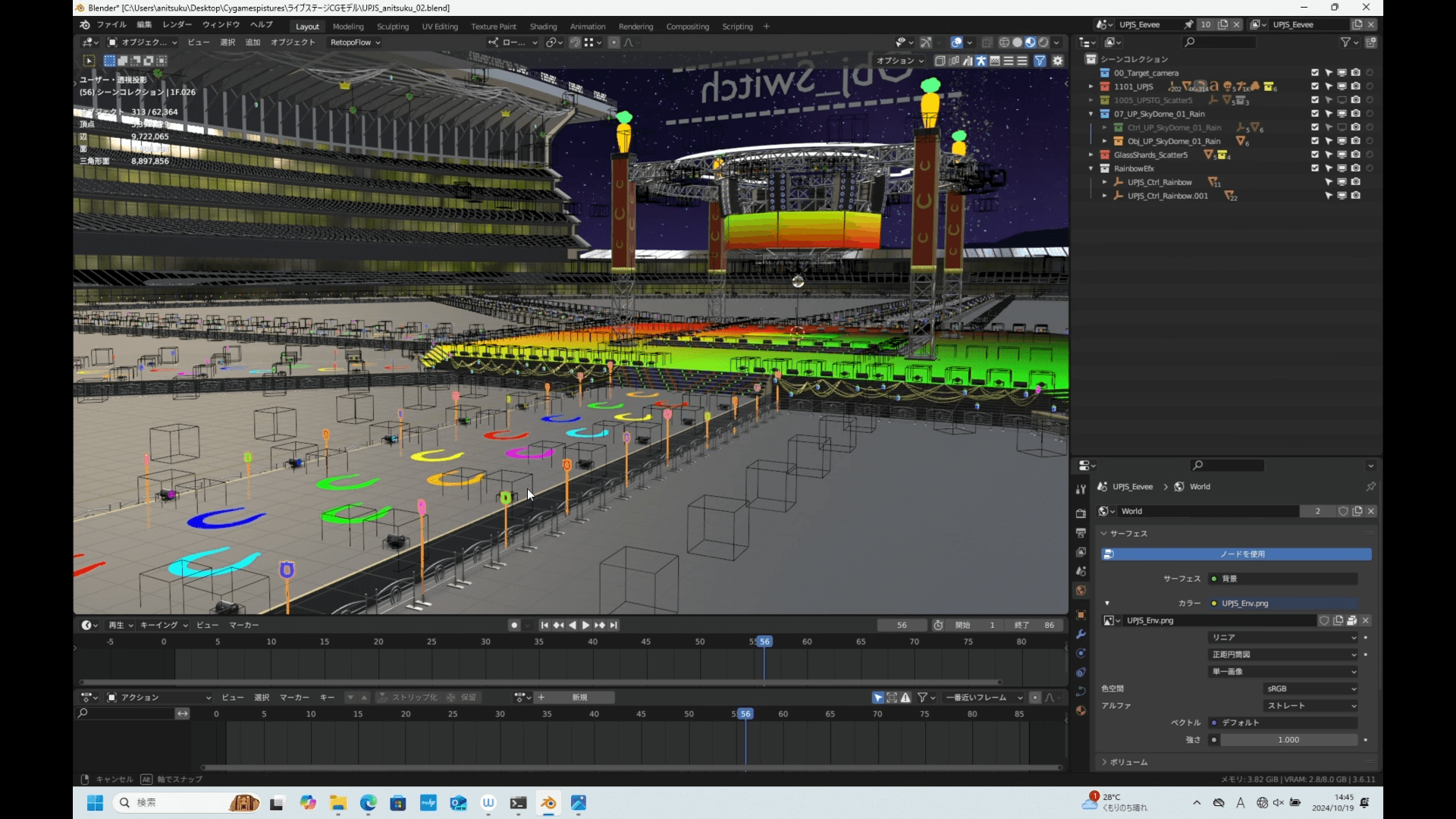Hide 07_UP_SkyDome_01_Rain in viewport
Image resolution: width=1456 pixels, height=819 pixels.
[x=1342, y=114]
